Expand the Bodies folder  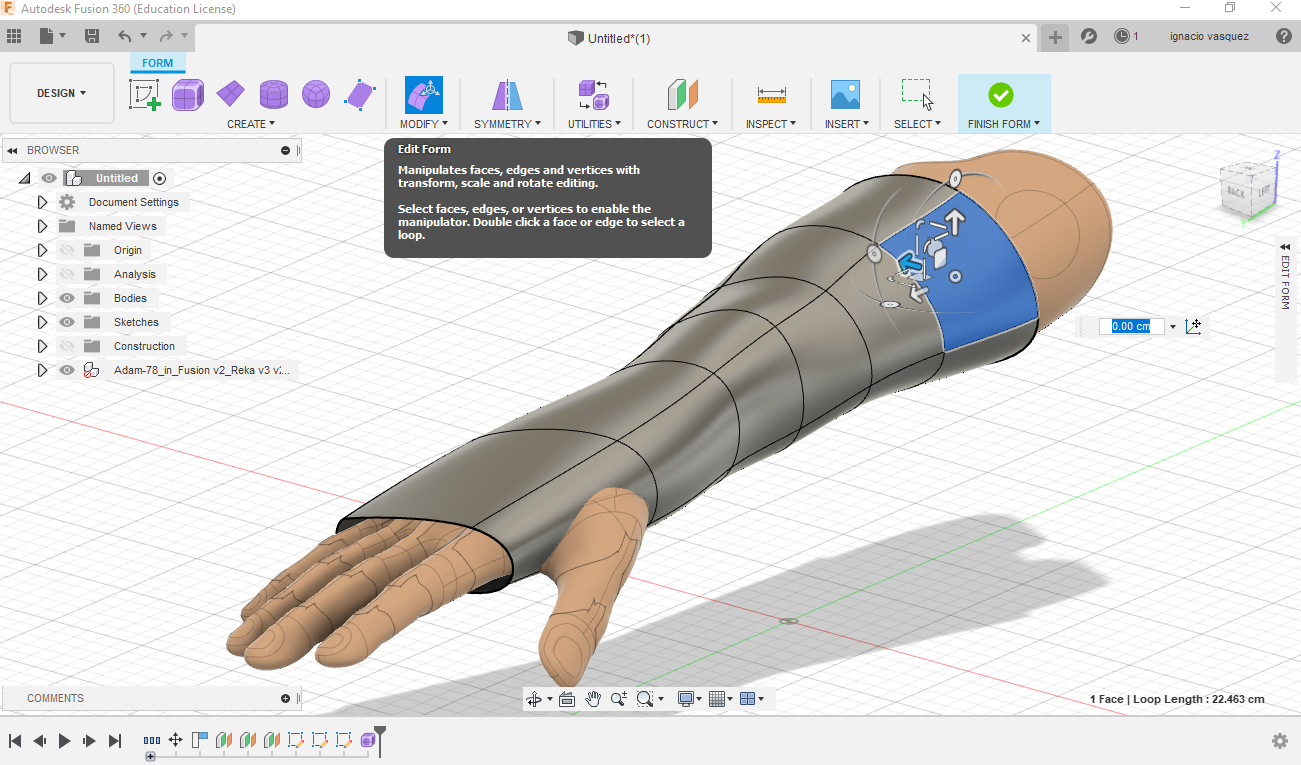pos(42,298)
